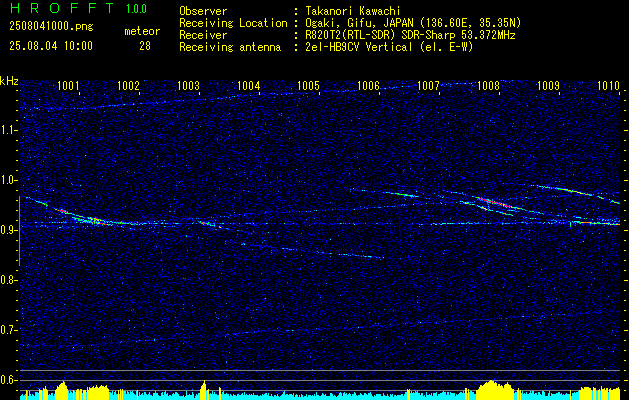Click the 2el-HB9CV Vertical antenna text
The height and width of the screenshot is (400, 629).
pos(390,47)
